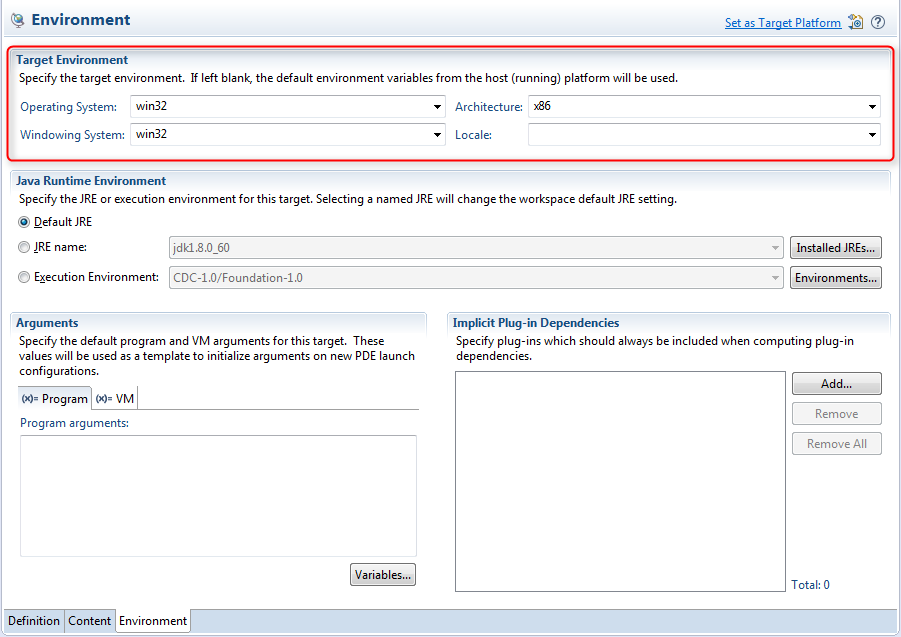Click the Remove All button
This screenshot has height=637, width=901.
point(837,443)
